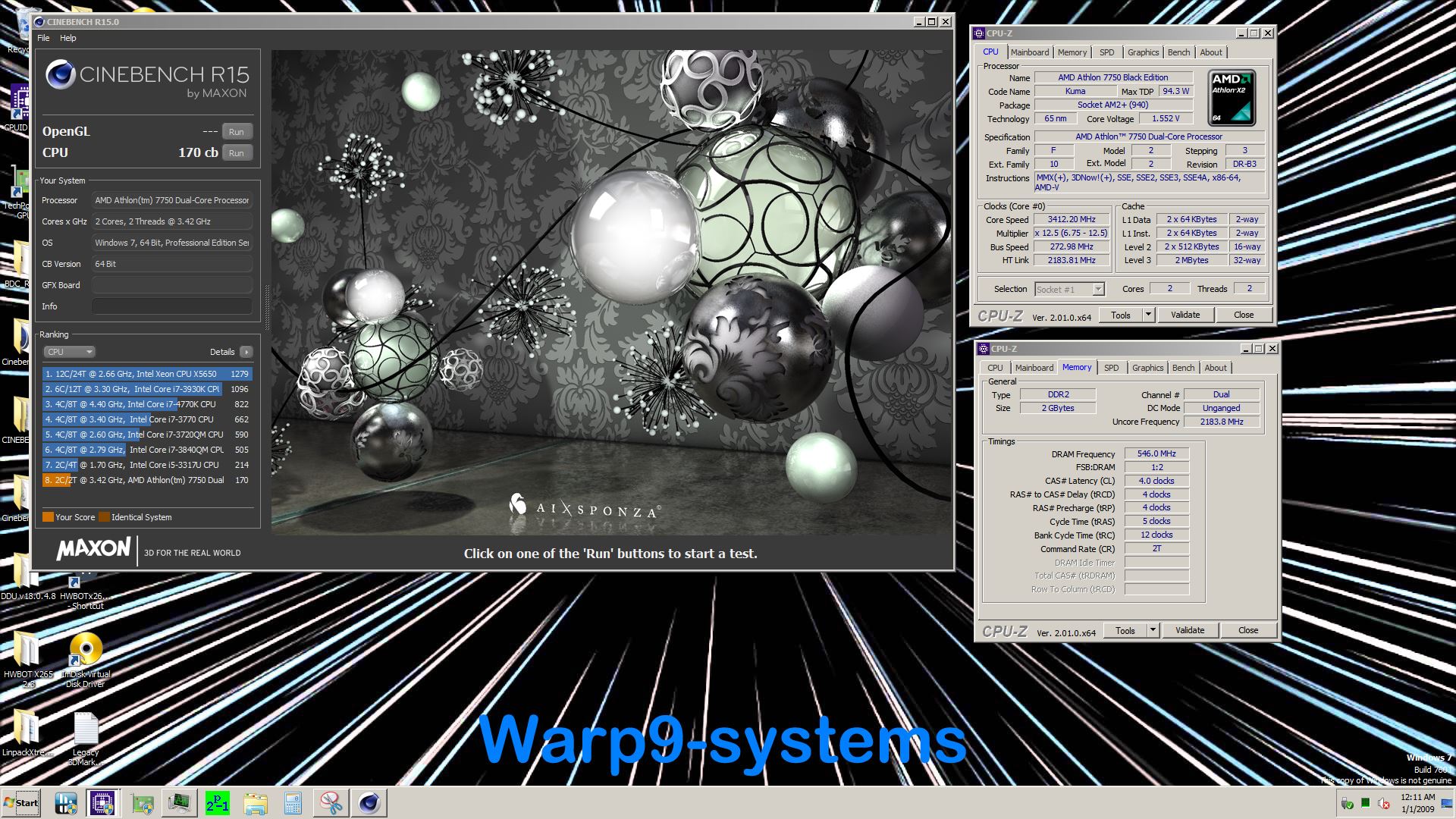Click Tools button in lower CPU-Z
Viewport: 1456px width, 819px height.
1125,631
